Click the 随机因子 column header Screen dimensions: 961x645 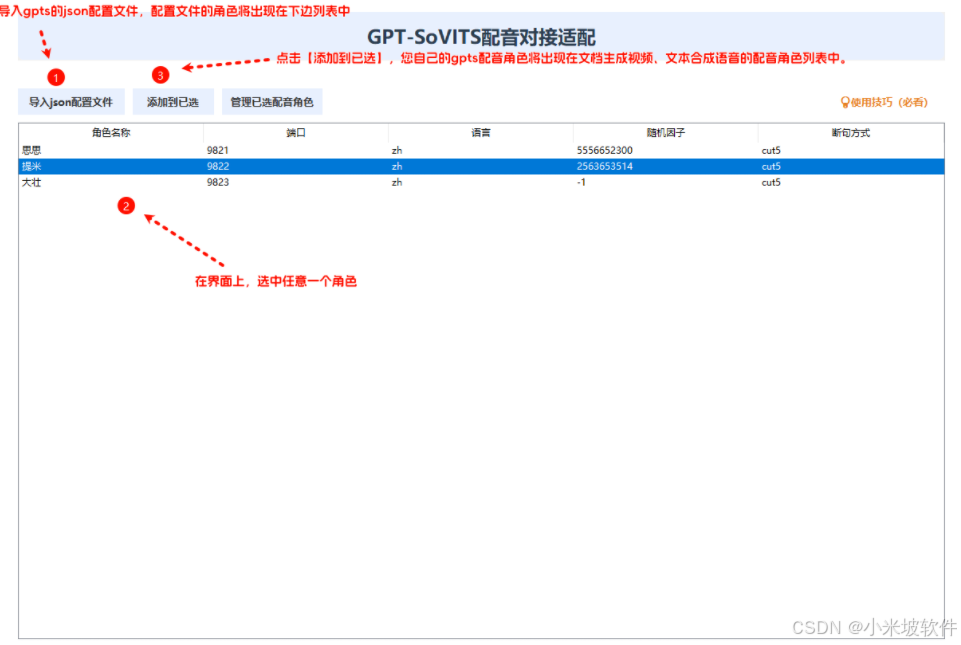click(x=666, y=132)
